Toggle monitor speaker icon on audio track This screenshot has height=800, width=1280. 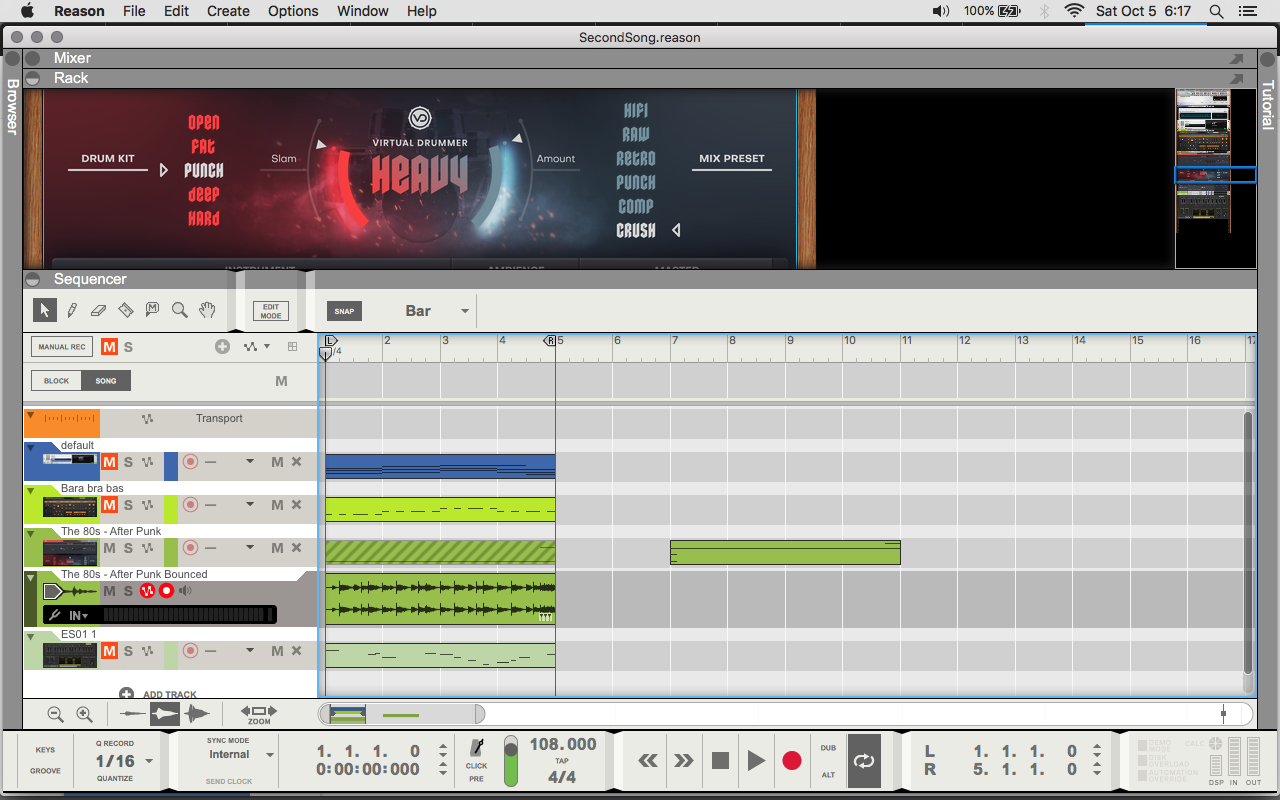185,591
